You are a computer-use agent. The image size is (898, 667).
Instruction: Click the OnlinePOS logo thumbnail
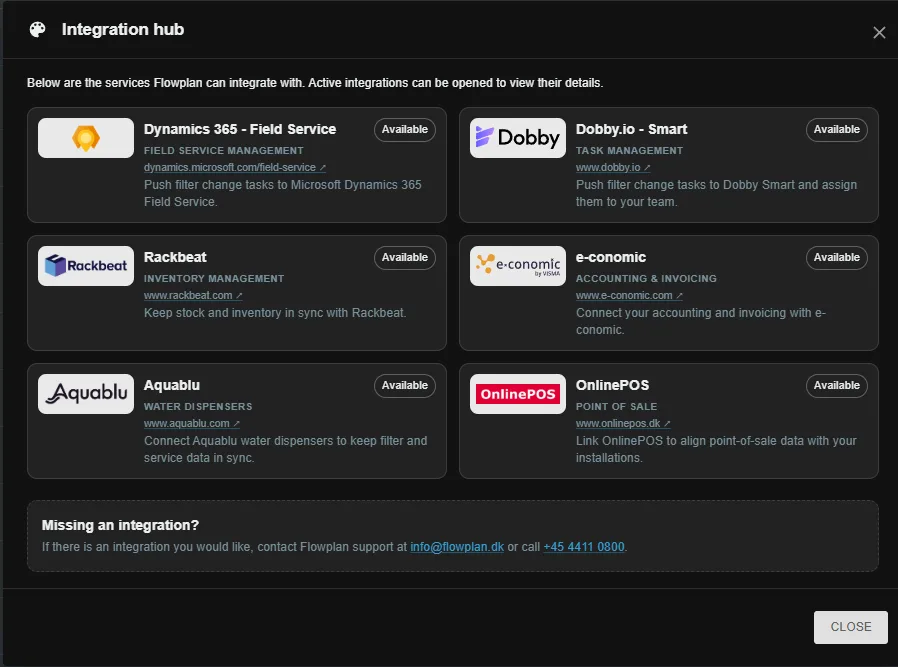tap(518, 394)
